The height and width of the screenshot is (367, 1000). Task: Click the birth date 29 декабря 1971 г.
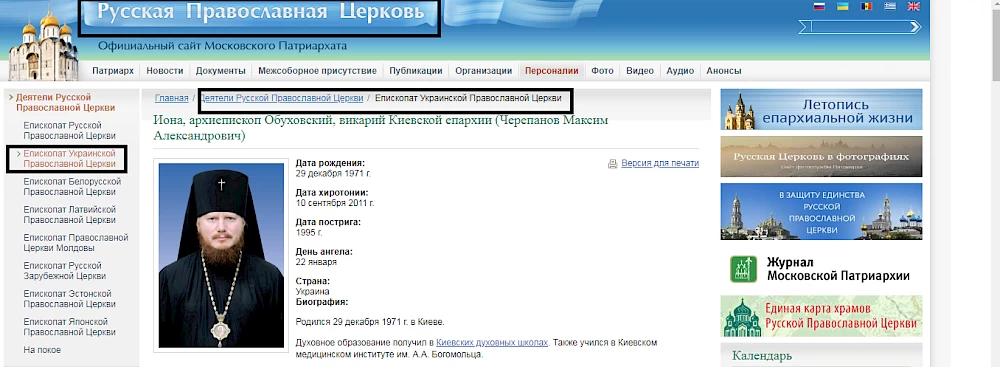(x=333, y=173)
